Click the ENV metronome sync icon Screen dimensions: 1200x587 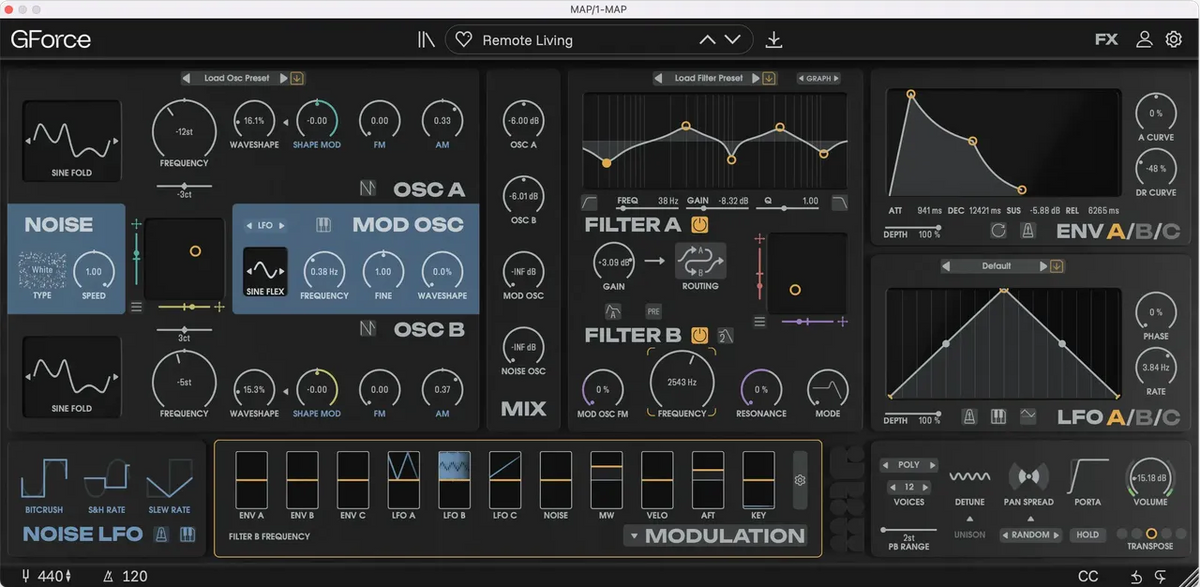point(1027,231)
